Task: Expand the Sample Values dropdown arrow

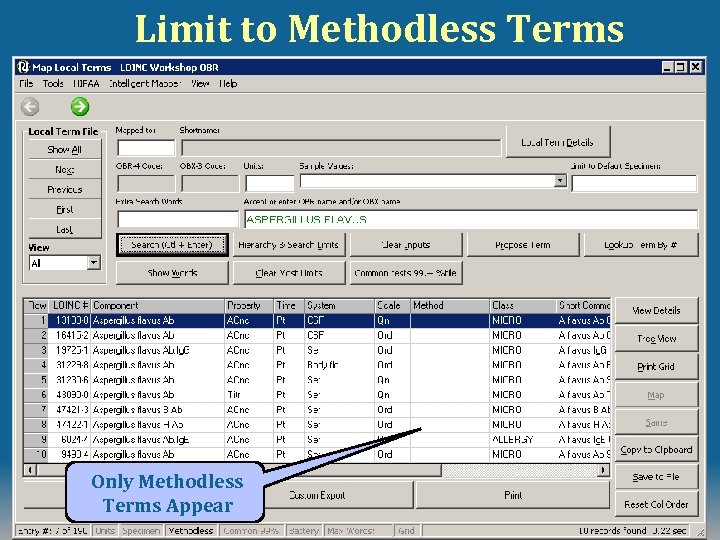Action: [x=560, y=180]
